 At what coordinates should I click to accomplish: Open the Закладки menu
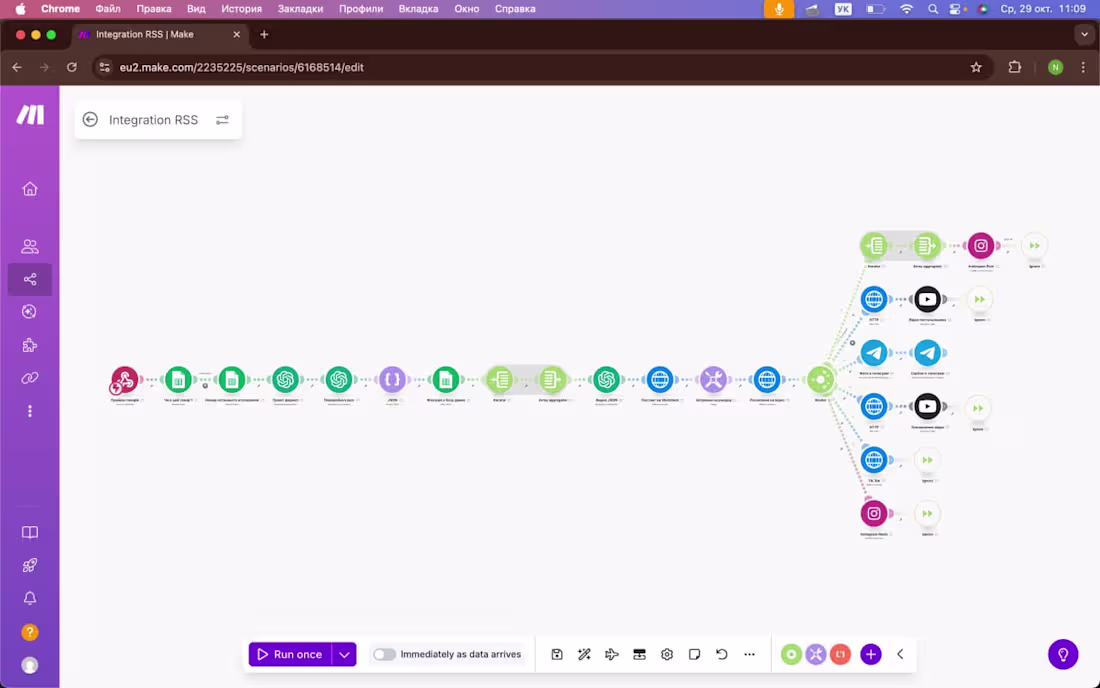coord(300,9)
